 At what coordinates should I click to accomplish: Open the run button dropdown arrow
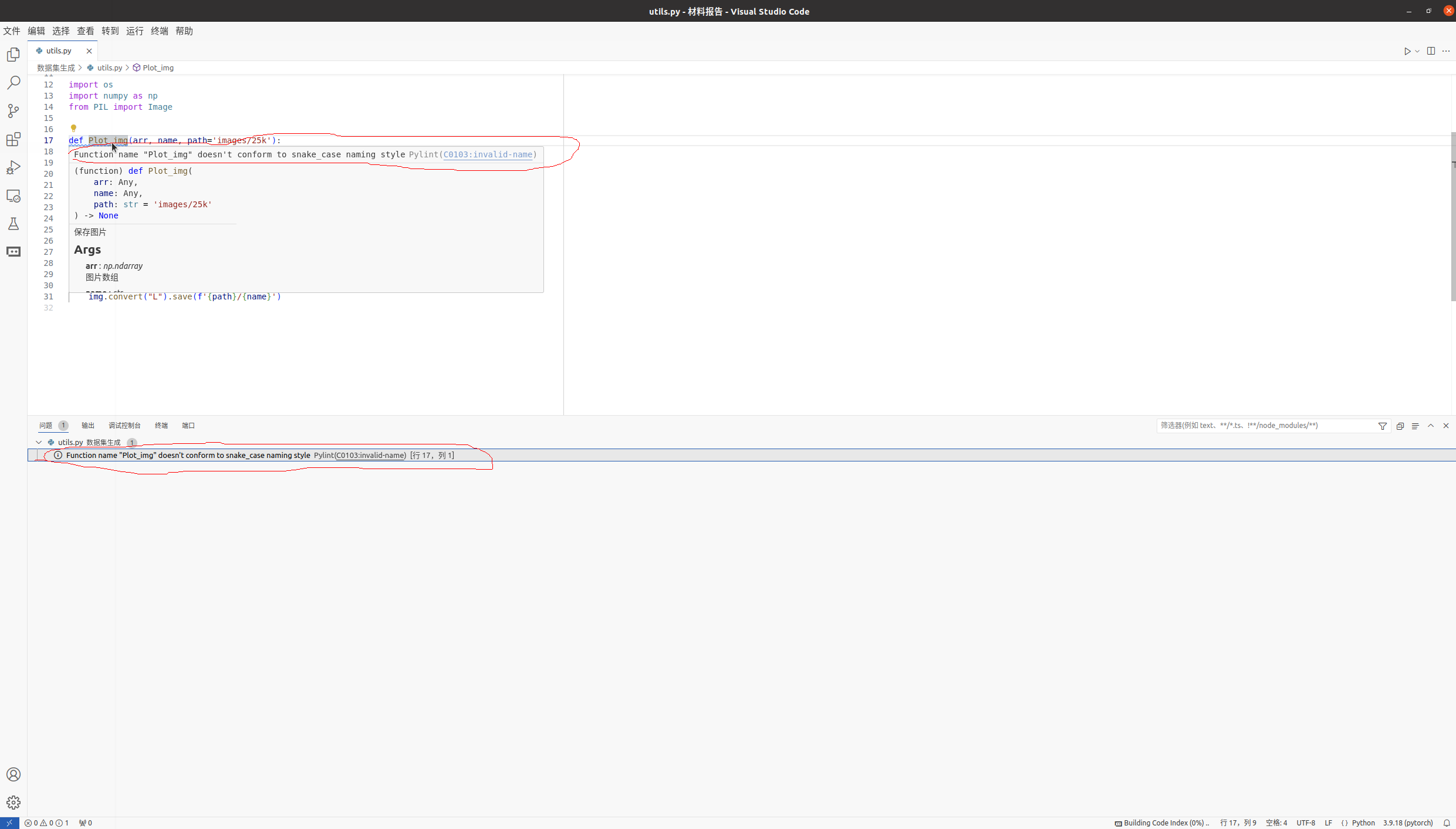[x=1417, y=51]
